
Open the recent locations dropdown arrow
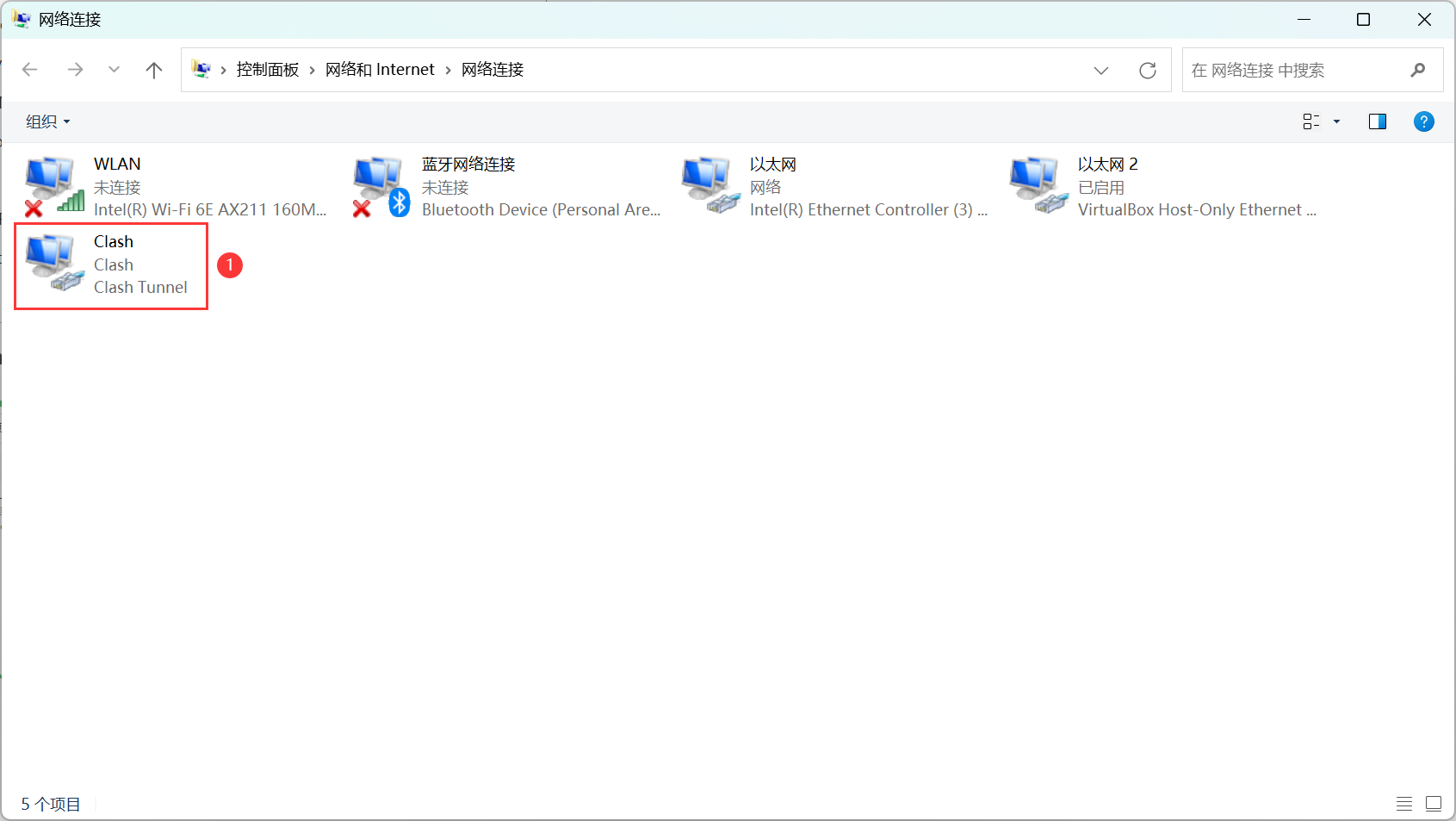(x=114, y=70)
